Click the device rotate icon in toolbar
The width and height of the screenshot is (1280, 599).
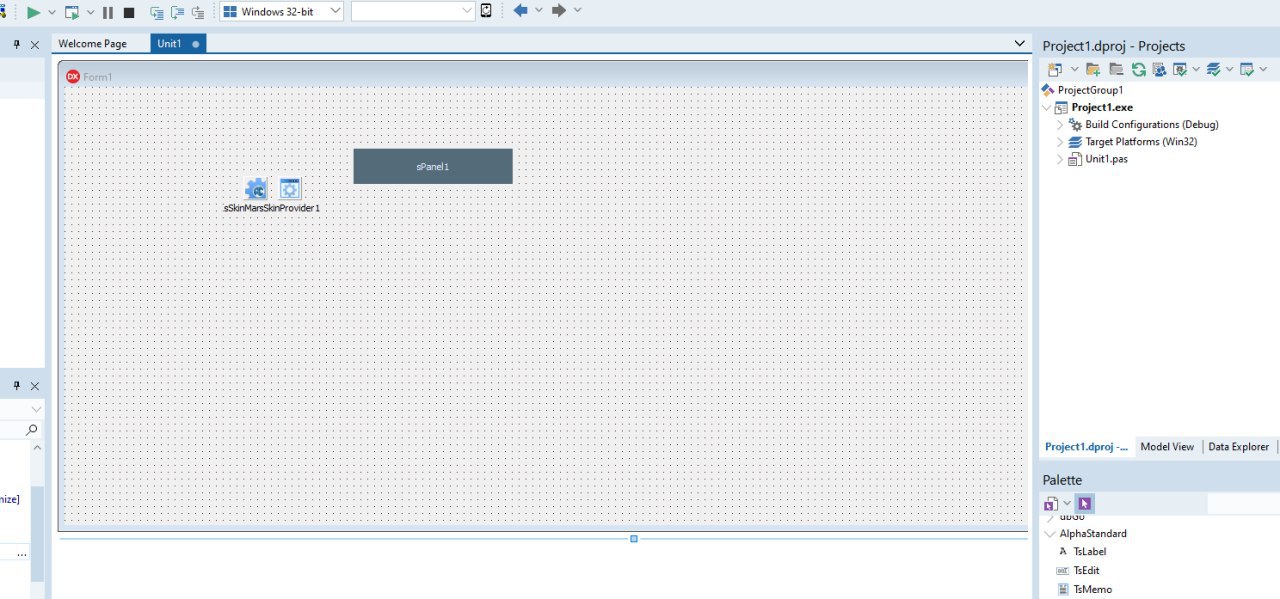click(486, 11)
